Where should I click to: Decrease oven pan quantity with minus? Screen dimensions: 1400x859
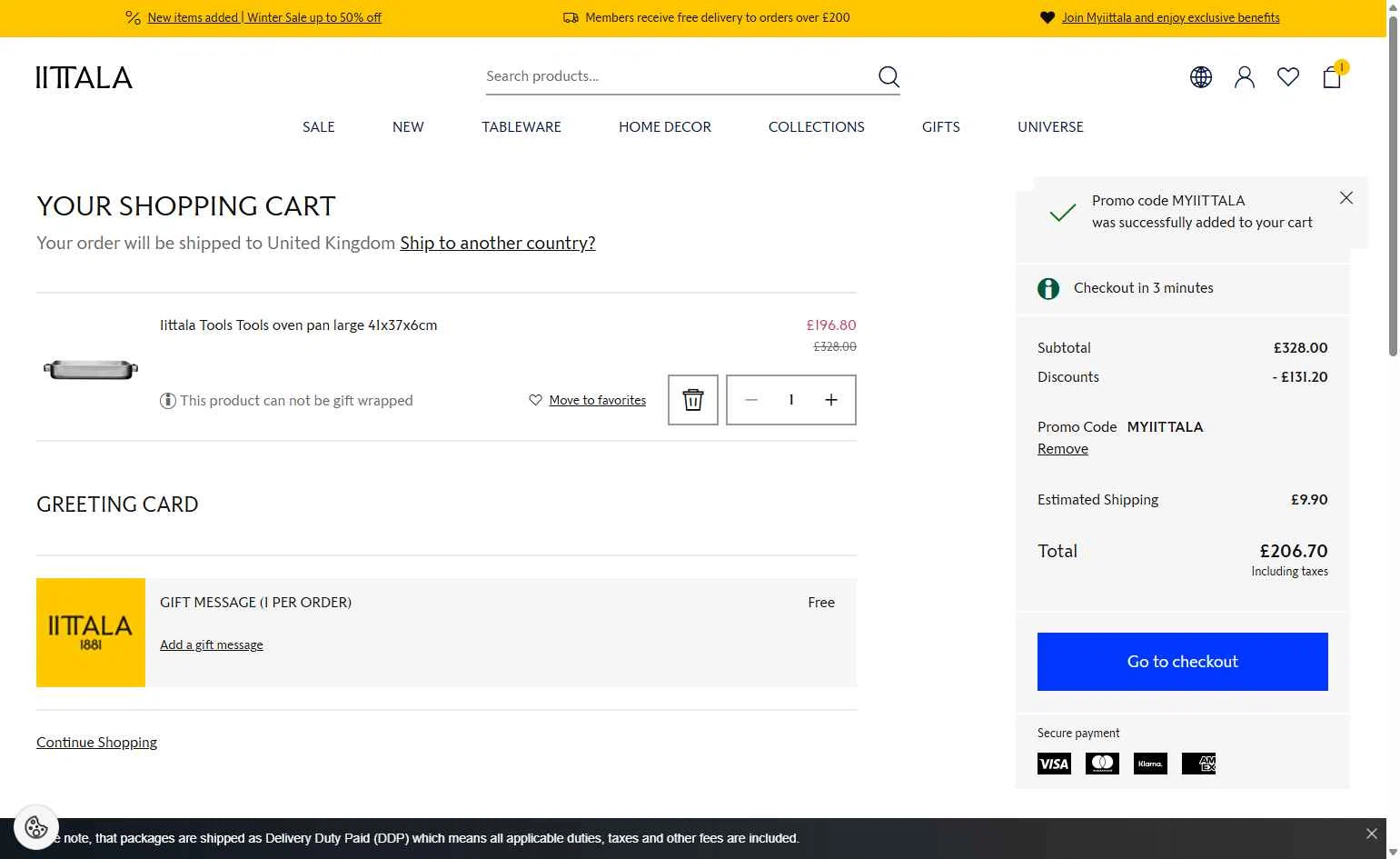(x=751, y=400)
